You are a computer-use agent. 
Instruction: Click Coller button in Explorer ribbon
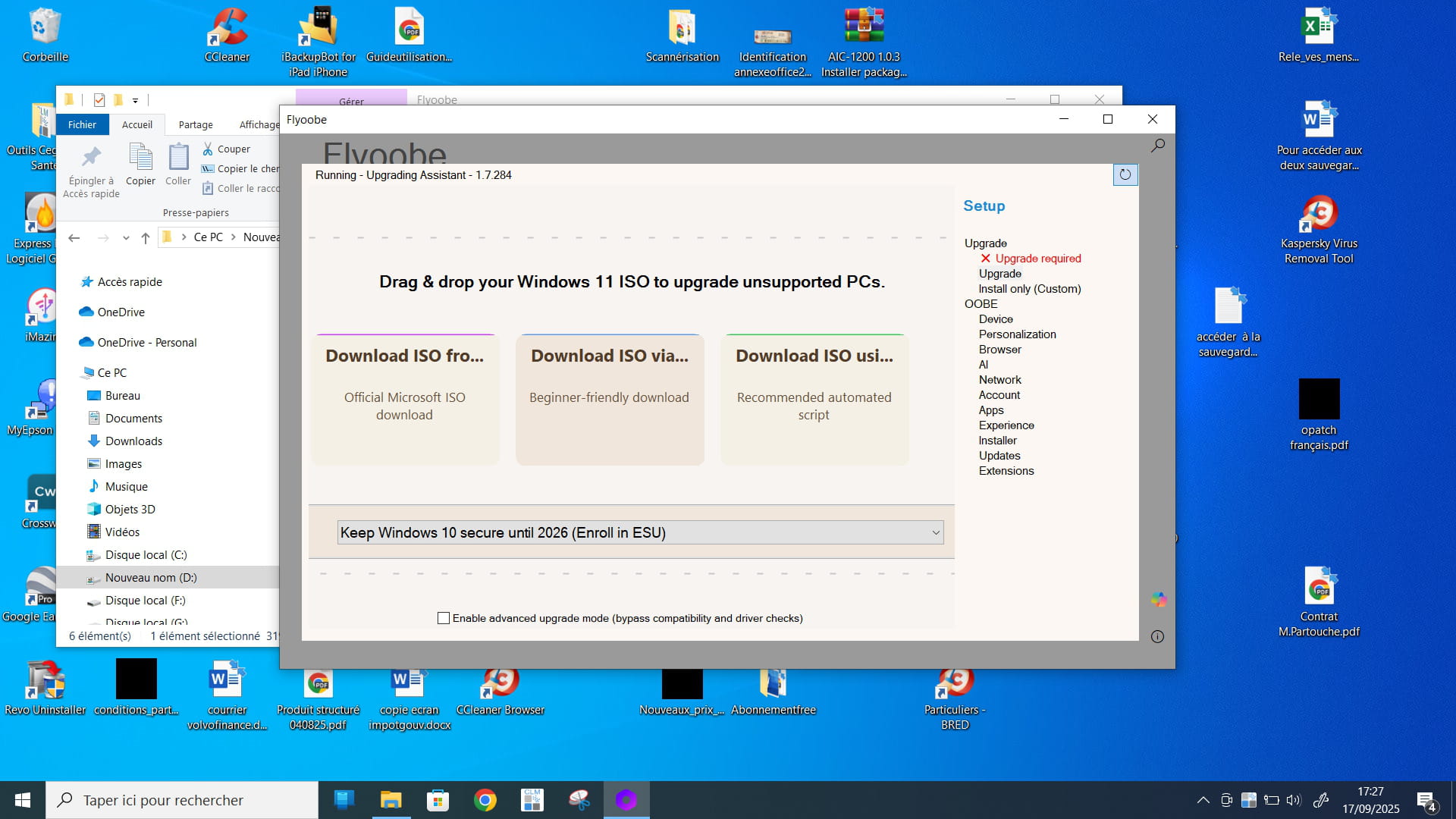178,165
